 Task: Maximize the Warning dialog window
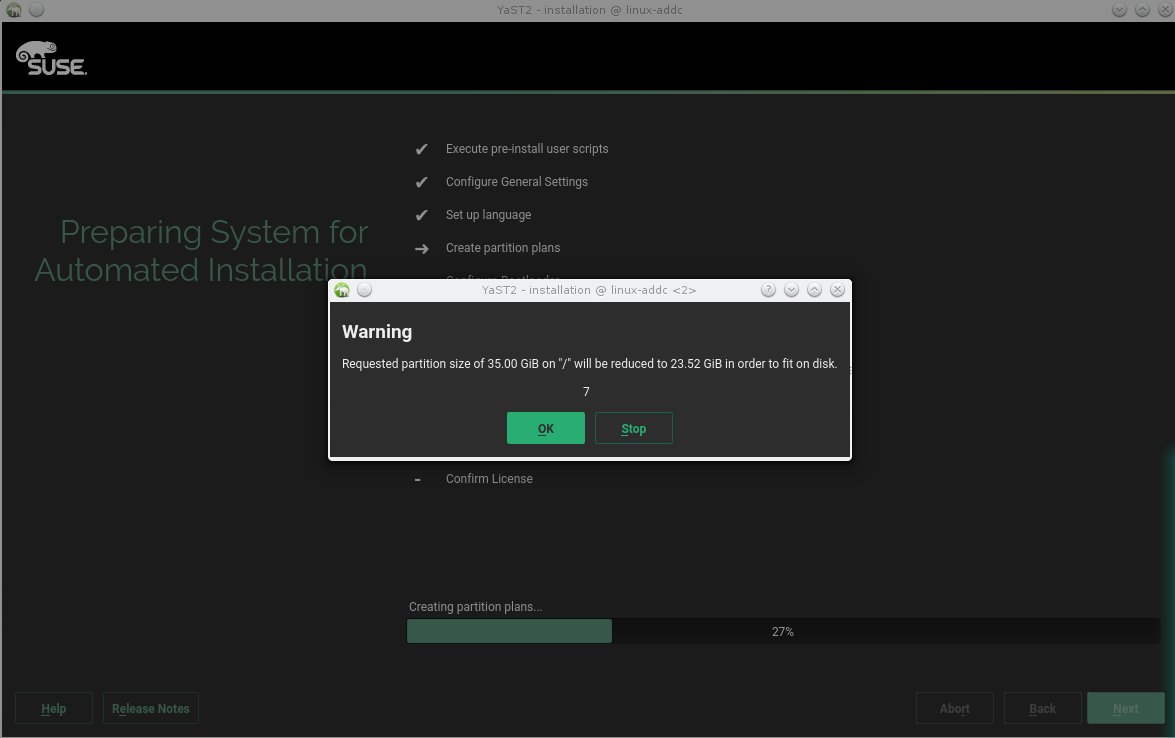pyautogui.click(x=814, y=290)
